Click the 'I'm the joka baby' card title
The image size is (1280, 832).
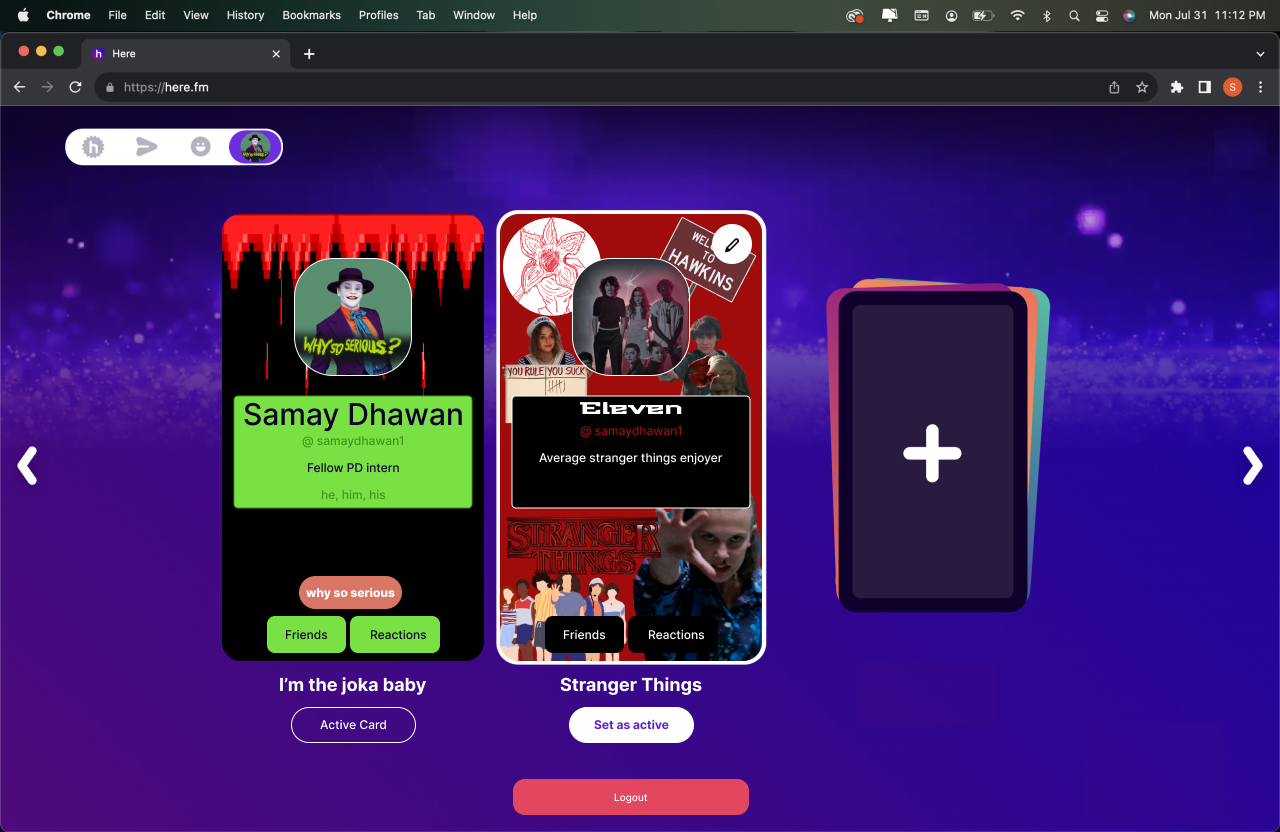tap(353, 685)
